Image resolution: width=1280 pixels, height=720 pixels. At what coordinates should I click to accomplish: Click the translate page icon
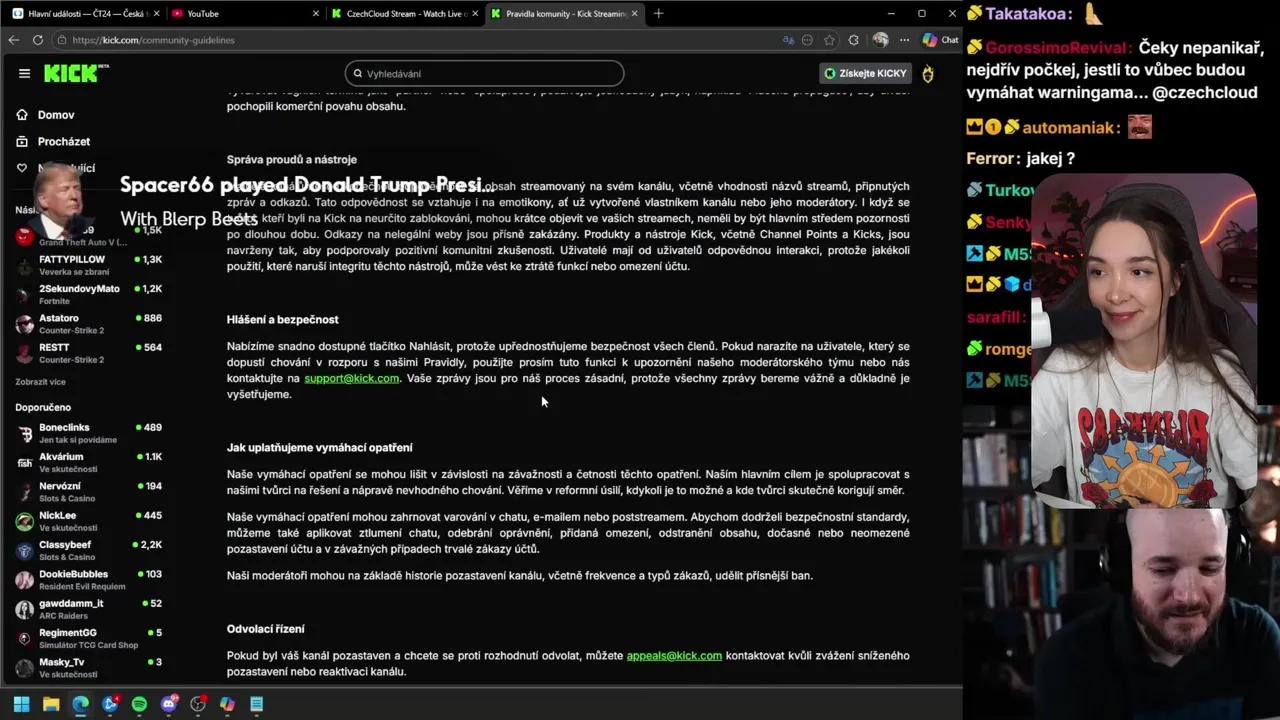click(788, 40)
